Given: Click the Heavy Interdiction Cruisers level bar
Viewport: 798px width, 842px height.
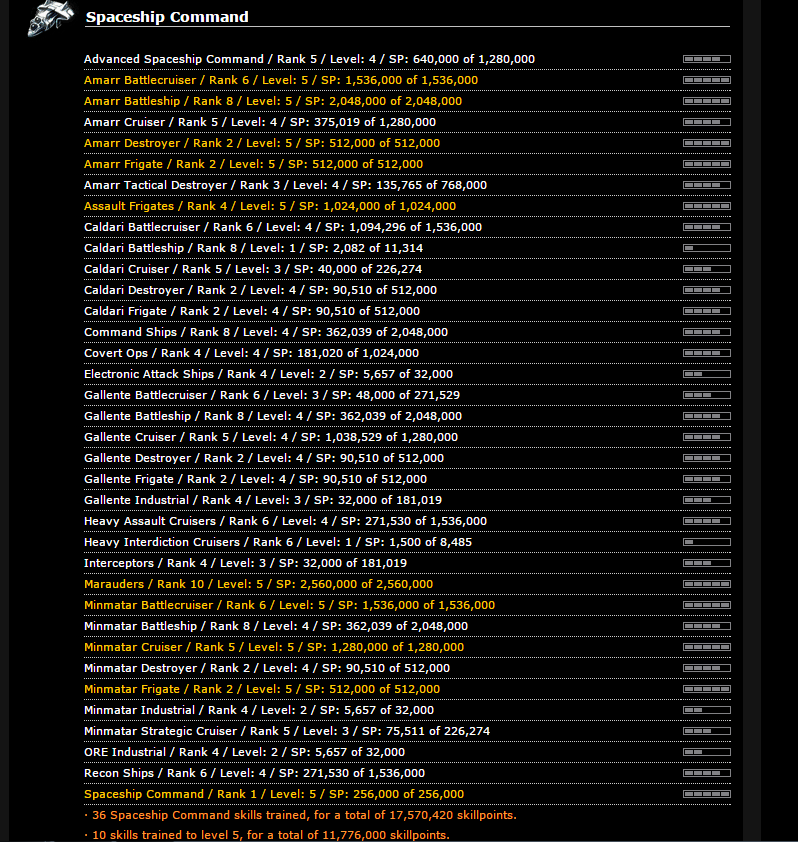Looking at the screenshot, I should click(707, 542).
